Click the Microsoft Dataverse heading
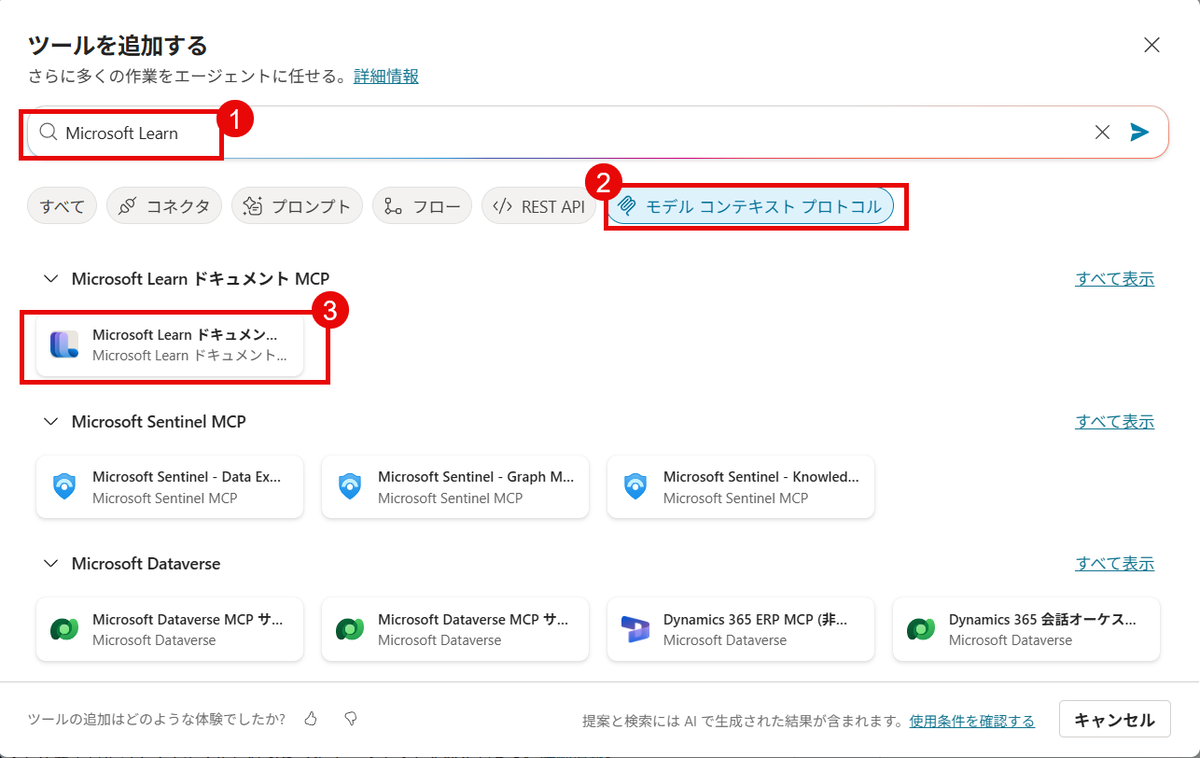Image resolution: width=1200 pixels, height=758 pixels. pos(146,564)
